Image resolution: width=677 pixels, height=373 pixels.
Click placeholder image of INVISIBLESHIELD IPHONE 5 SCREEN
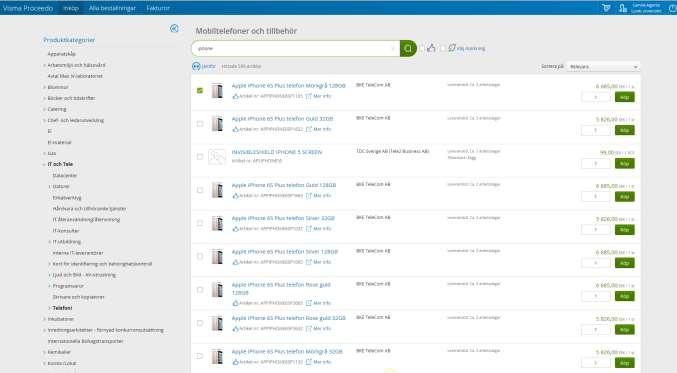click(217, 157)
